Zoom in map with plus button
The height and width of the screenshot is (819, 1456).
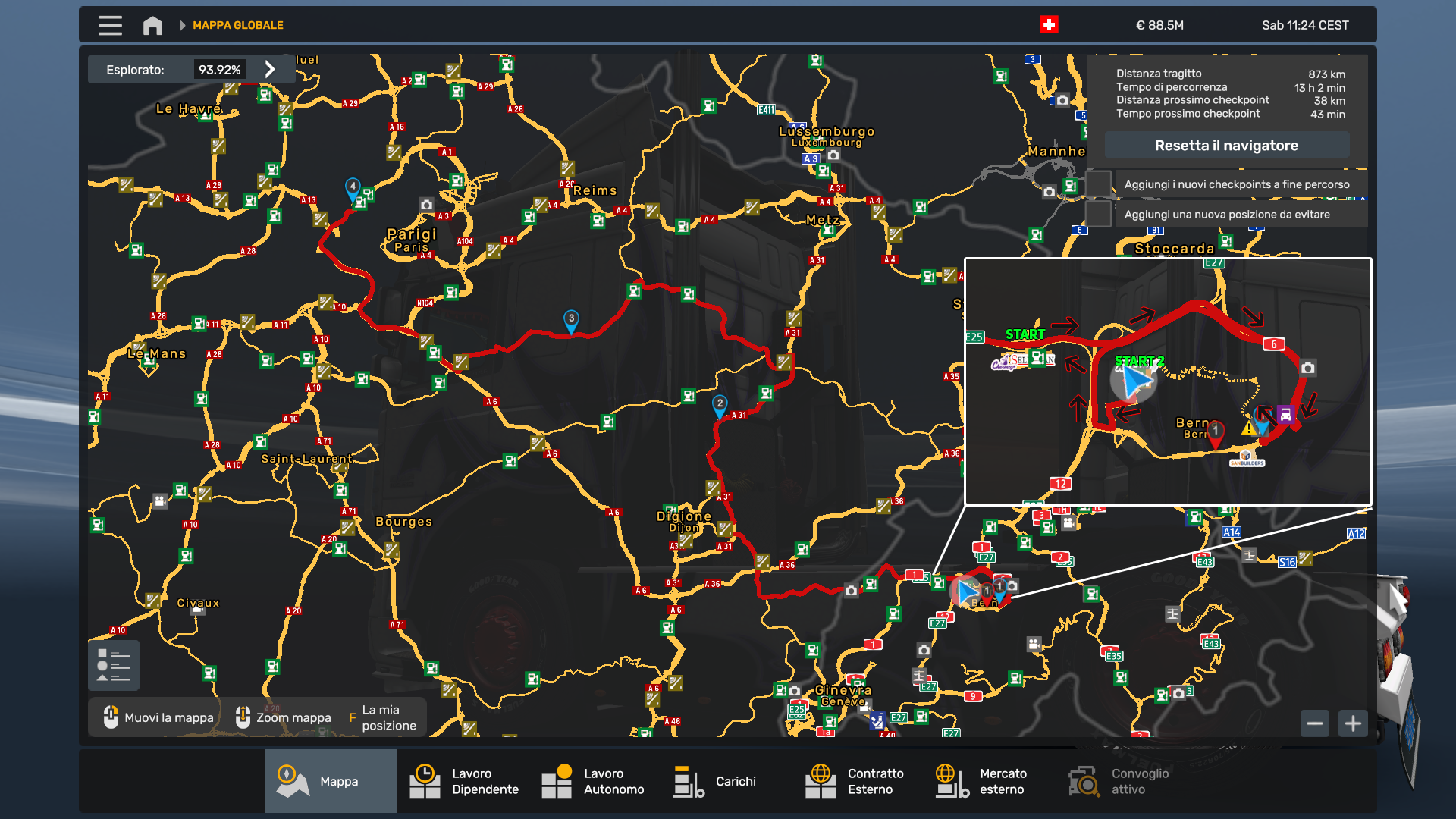[x=1353, y=723]
